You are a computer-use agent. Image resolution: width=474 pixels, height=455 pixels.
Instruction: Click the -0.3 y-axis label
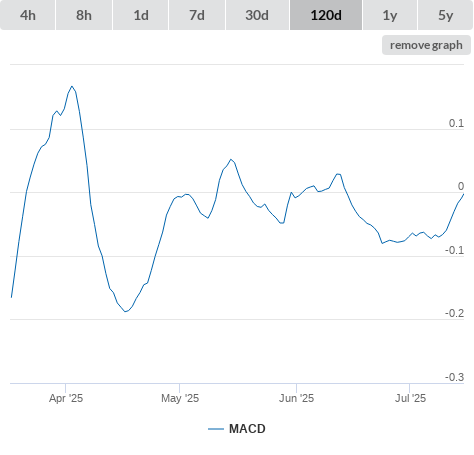click(x=454, y=377)
